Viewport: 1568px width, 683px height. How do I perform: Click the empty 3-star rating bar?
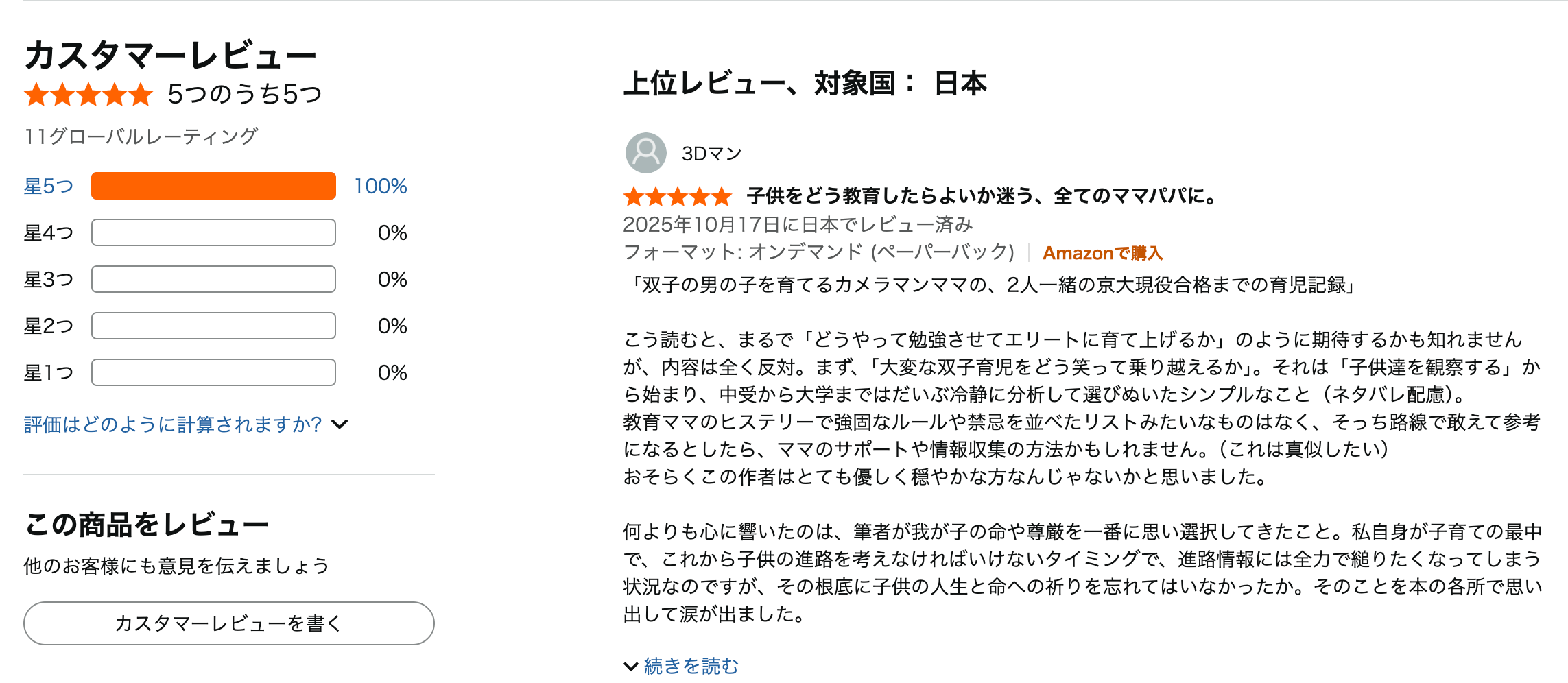click(213, 279)
